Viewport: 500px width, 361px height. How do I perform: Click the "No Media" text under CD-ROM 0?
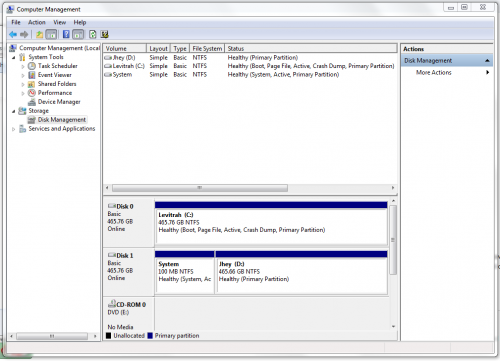(x=120, y=327)
